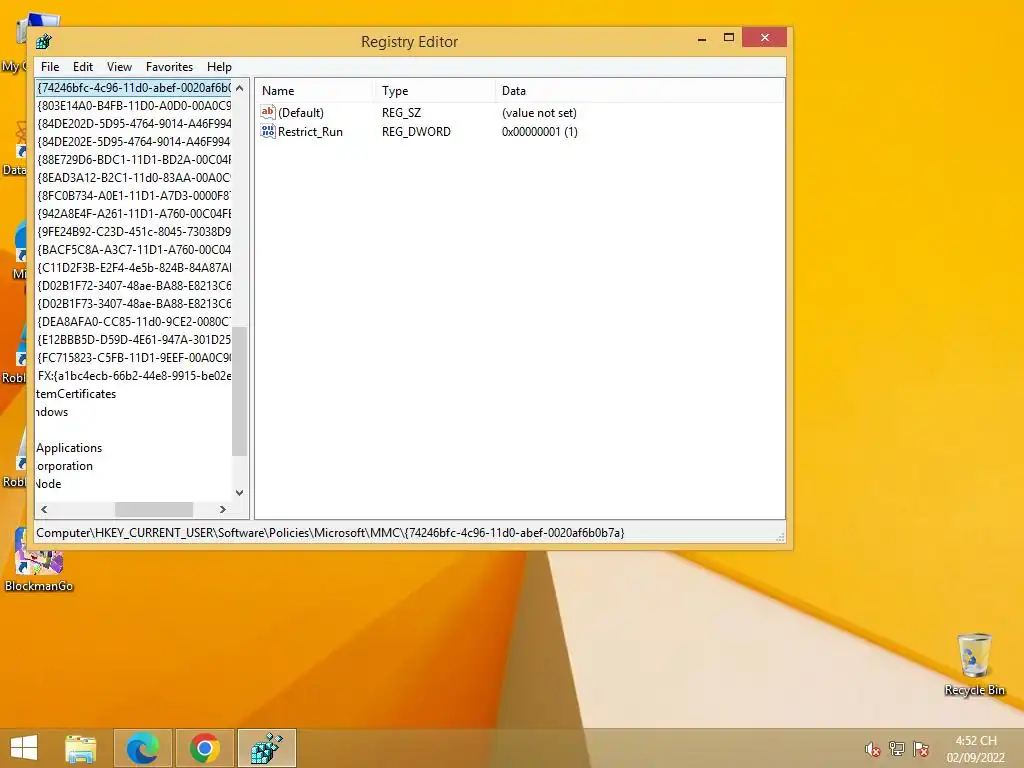
Task: Select key {C11D2F3B-E2F4-4e5b-824B-84A87A
Action: pyautogui.click(x=134, y=268)
